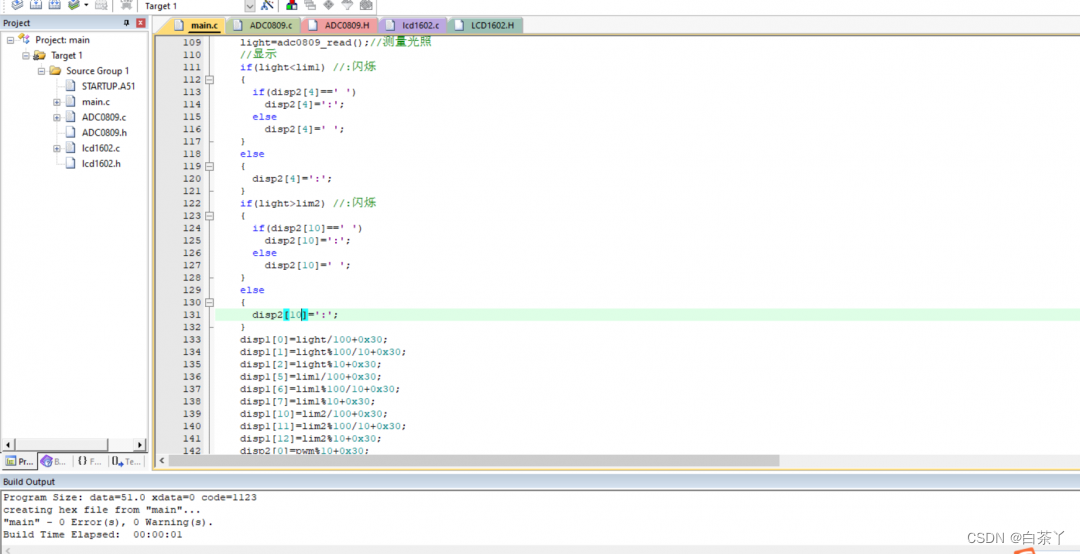Image resolution: width=1080 pixels, height=554 pixels.
Task: Open the Books tab at panel bottom
Action: pos(54,461)
